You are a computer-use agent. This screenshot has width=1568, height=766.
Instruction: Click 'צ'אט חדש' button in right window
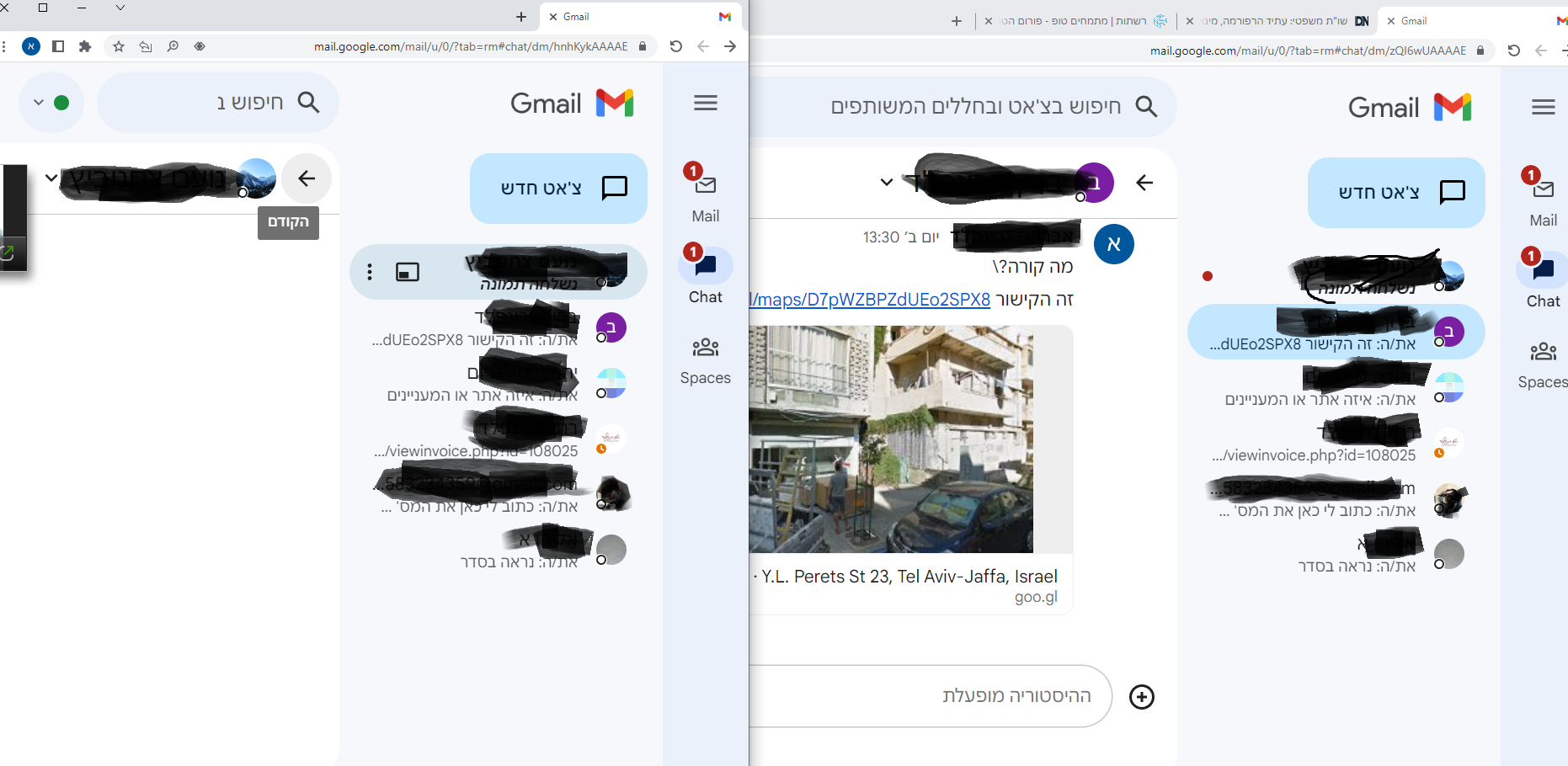[x=1396, y=193]
